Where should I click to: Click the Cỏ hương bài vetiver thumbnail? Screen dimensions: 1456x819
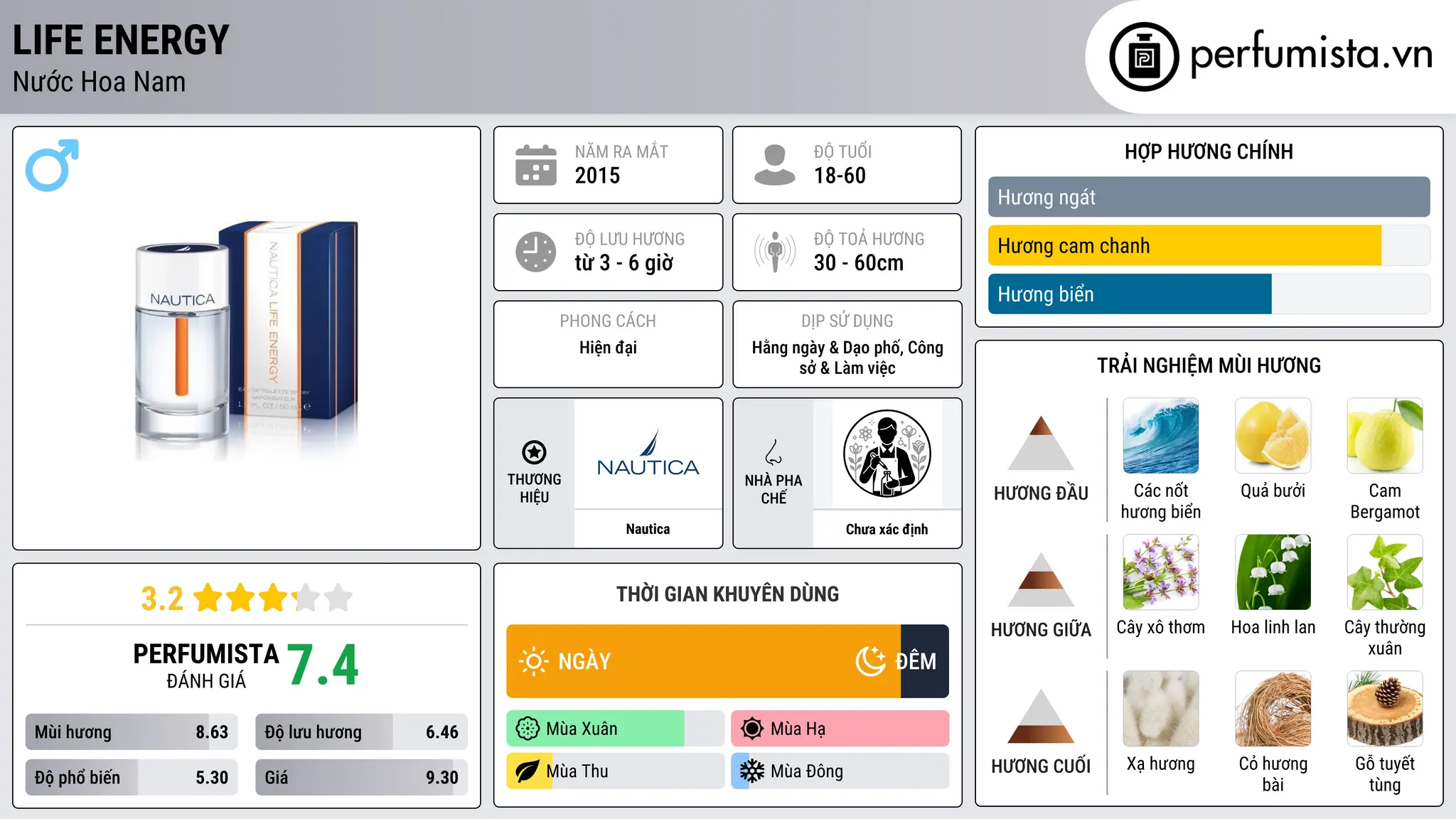[1273, 709]
